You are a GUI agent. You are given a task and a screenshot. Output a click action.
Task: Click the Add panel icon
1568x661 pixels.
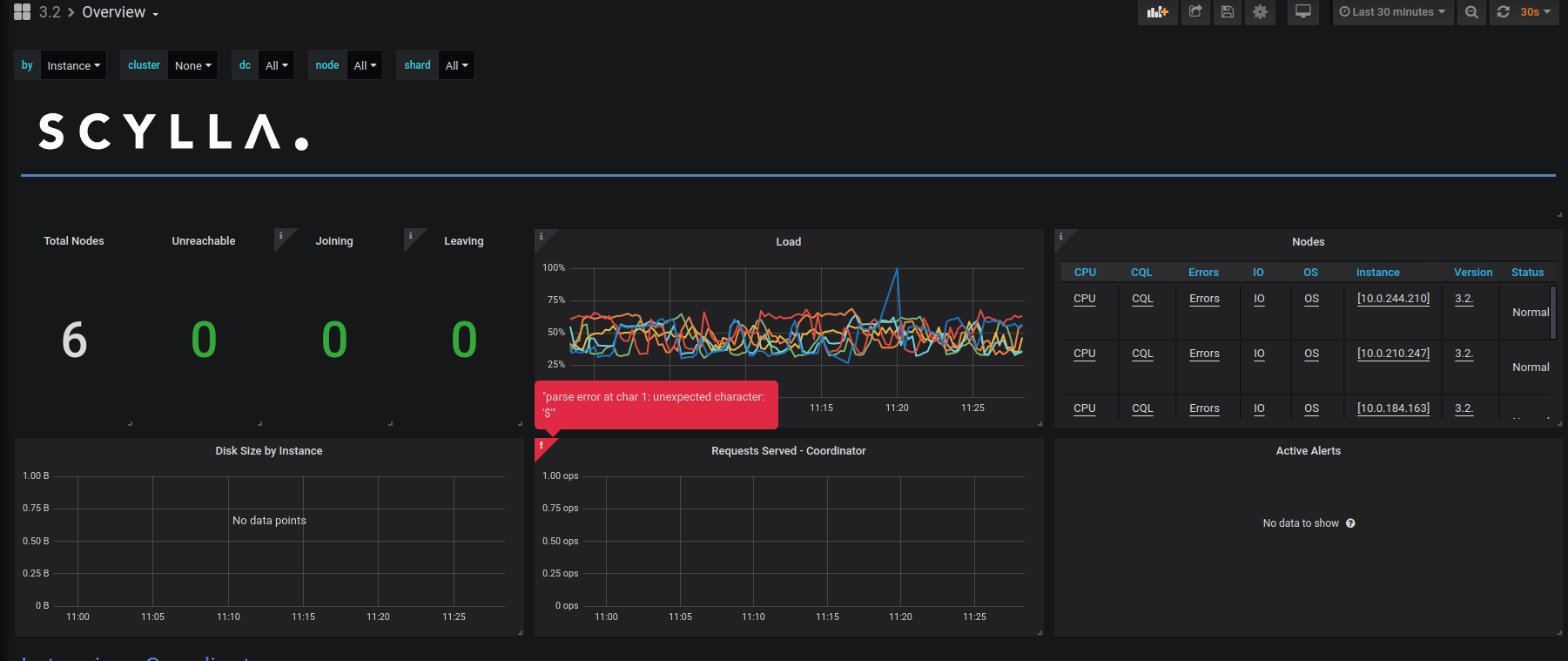click(1157, 12)
